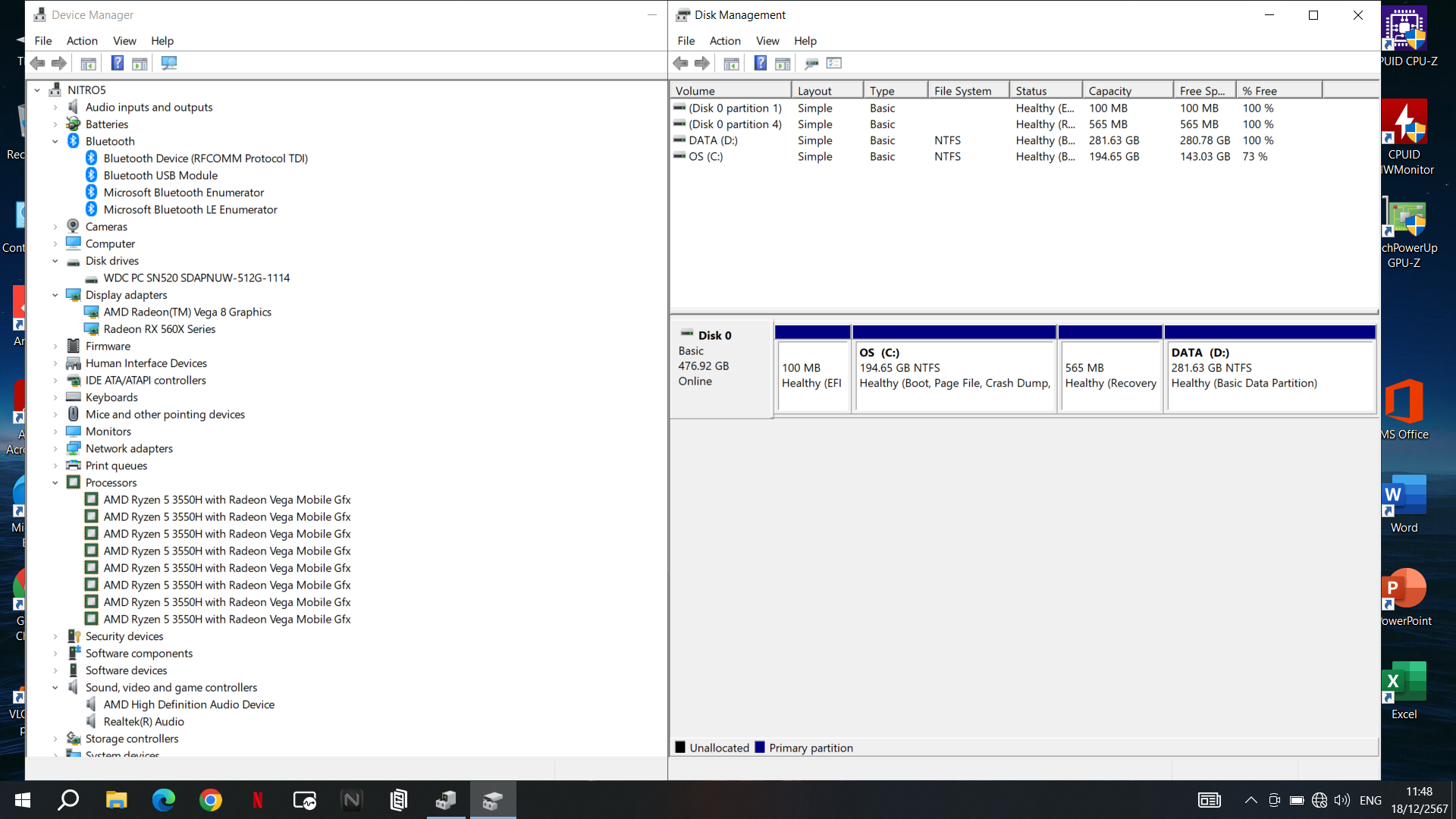Collapse the Disk drives category
Screen dimensions: 1456x819
55,261
